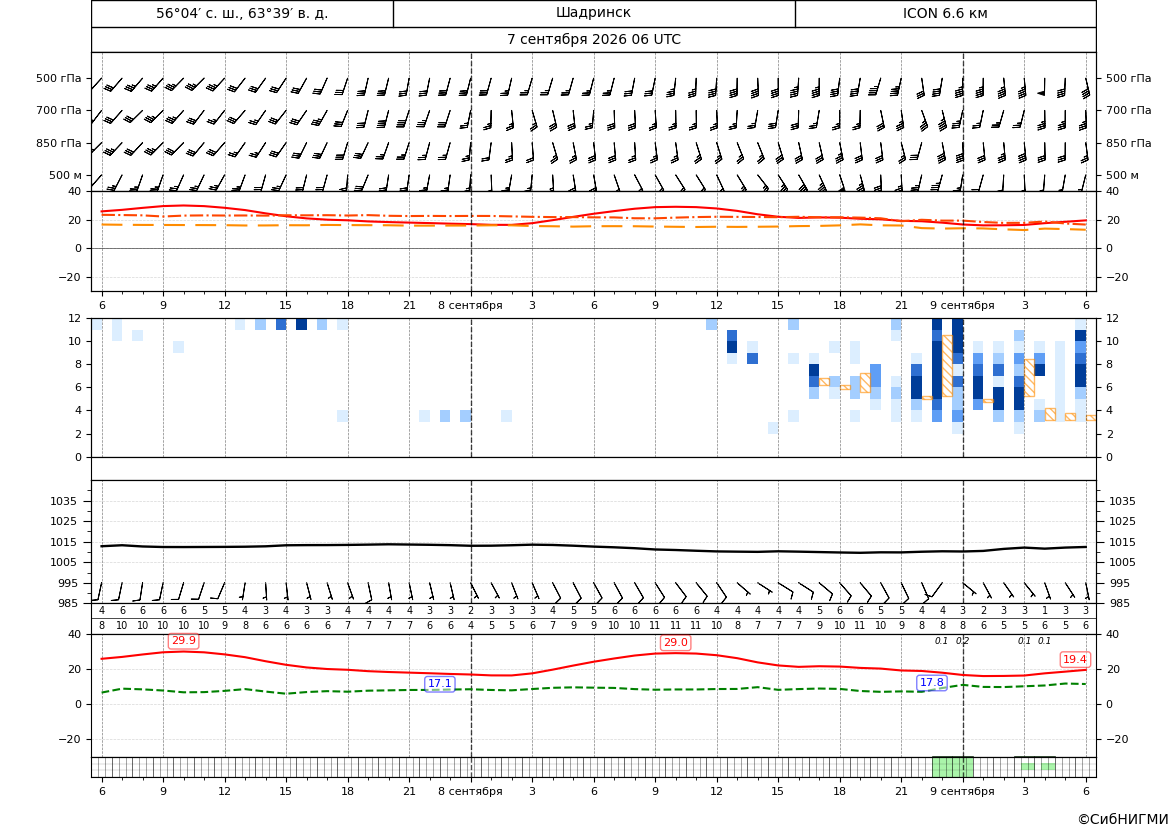Click the ©СибНИГМИ copyright watermark
This screenshot has height=827, width=1169.
pyautogui.click(x=1122, y=819)
